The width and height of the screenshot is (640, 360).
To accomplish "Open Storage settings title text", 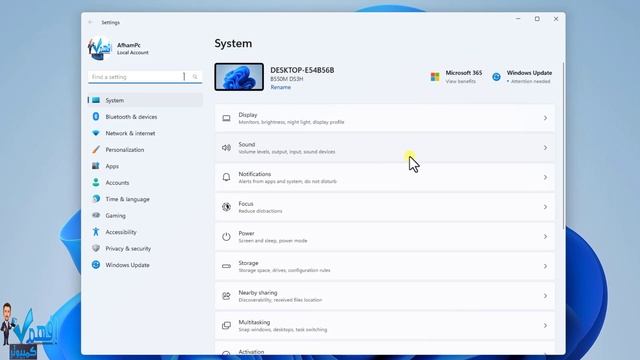I will point(248,263).
